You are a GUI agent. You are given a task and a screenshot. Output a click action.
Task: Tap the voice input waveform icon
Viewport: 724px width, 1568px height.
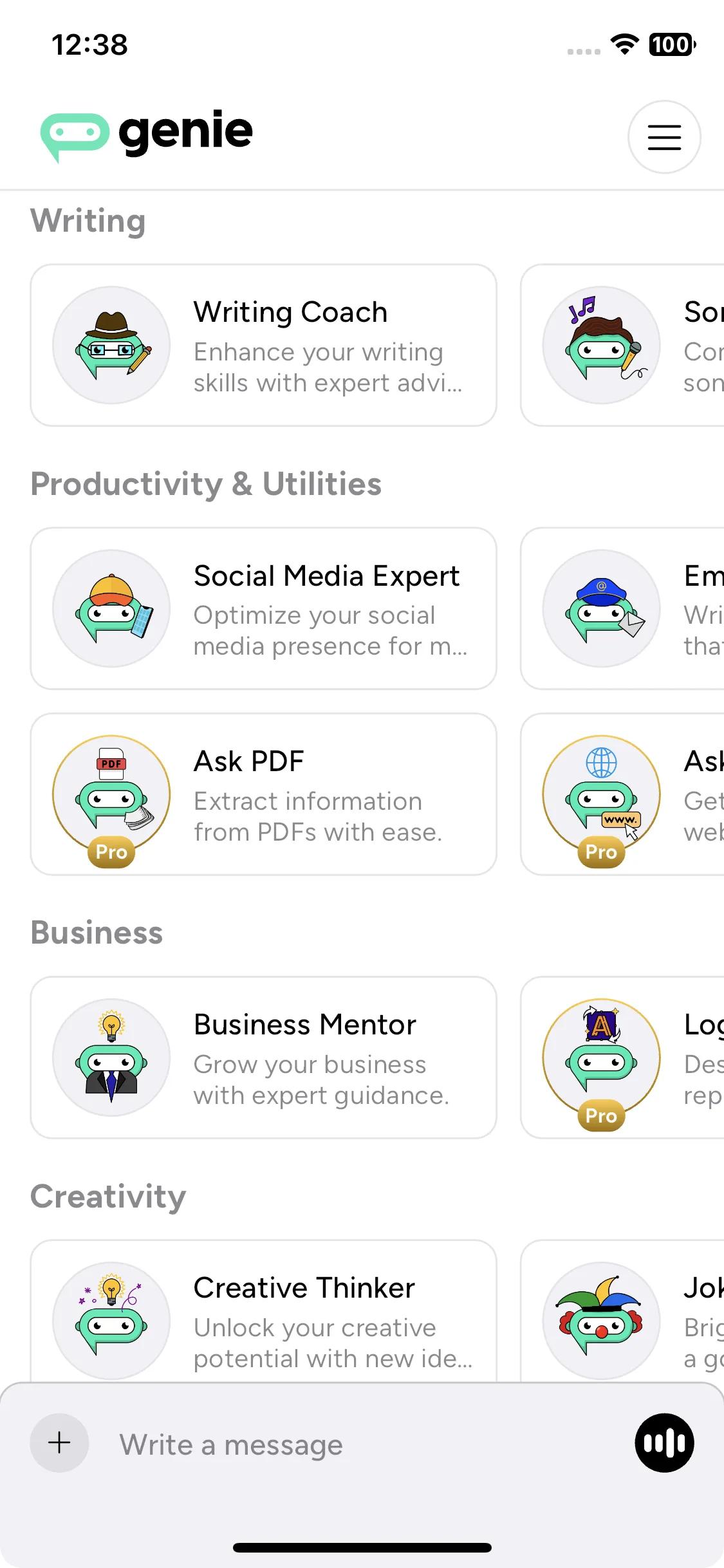[x=664, y=1442]
